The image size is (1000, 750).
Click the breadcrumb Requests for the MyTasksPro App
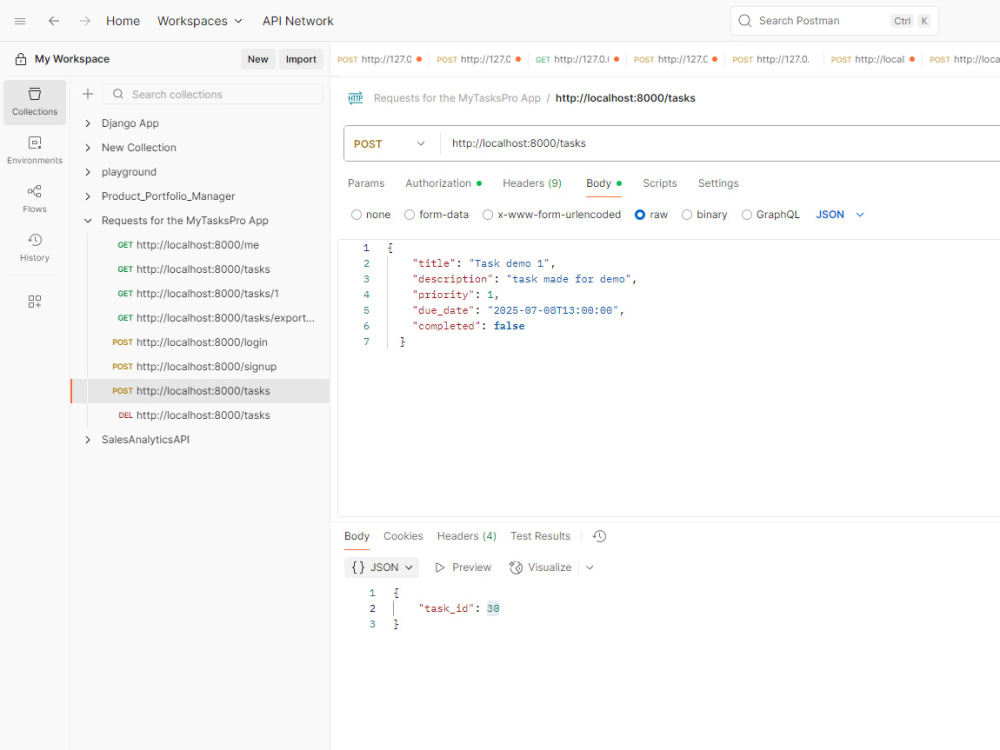coord(457,98)
